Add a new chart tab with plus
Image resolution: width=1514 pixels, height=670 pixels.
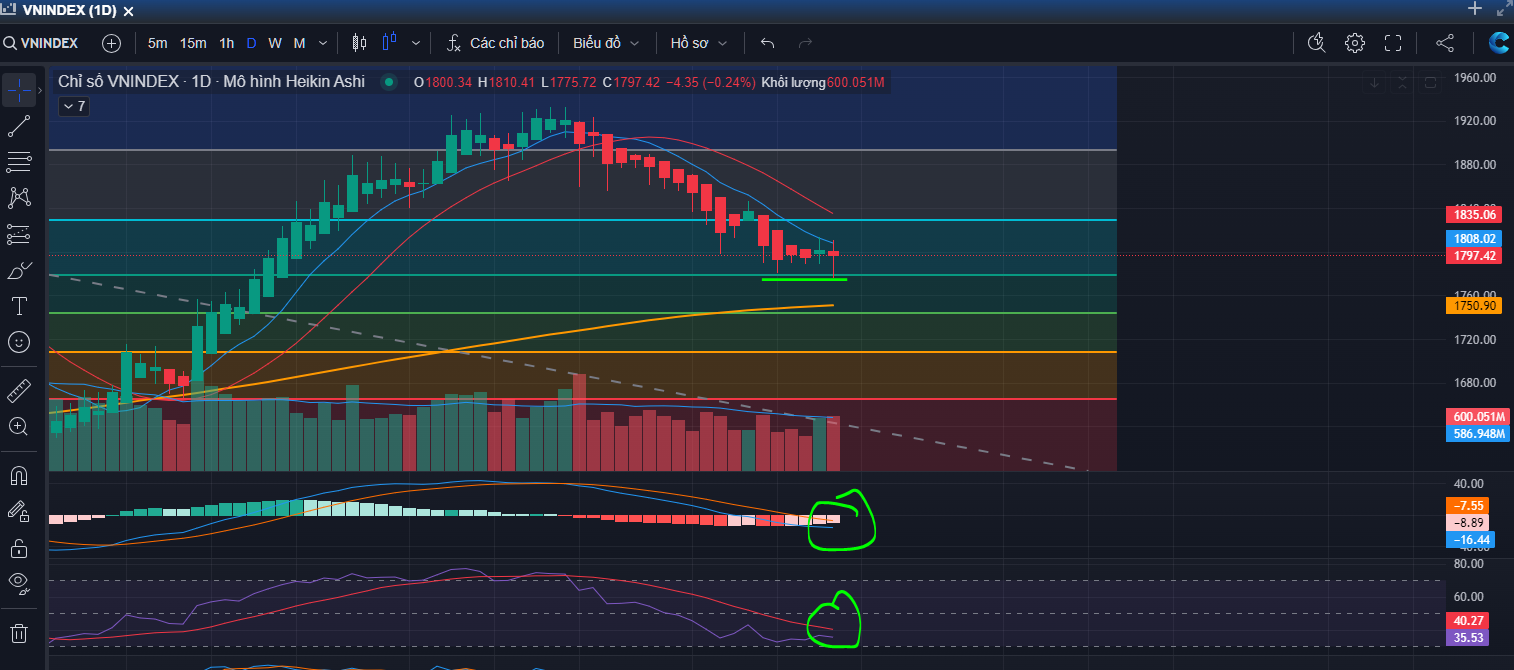[1474, 9]
